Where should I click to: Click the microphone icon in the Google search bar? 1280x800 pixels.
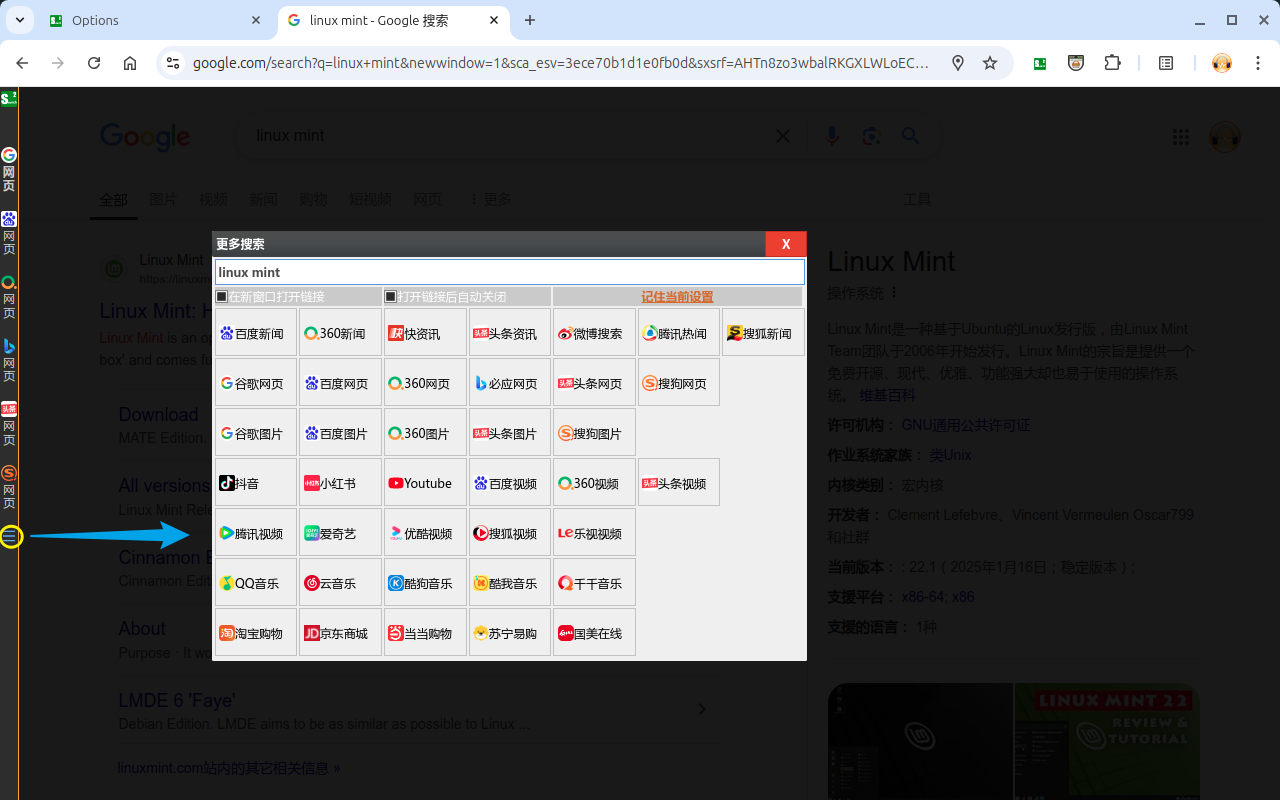click(832, 136)
